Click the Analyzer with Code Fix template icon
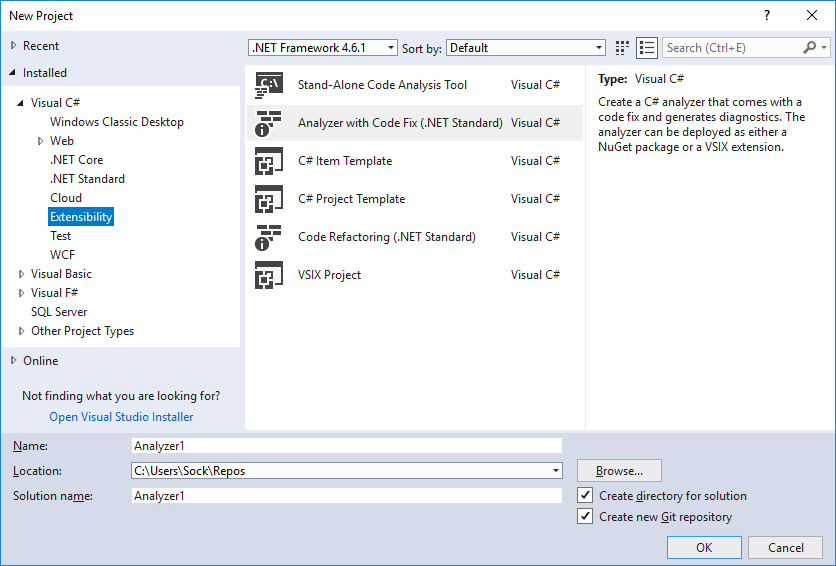The image size is (836, 566). [269, 123]
